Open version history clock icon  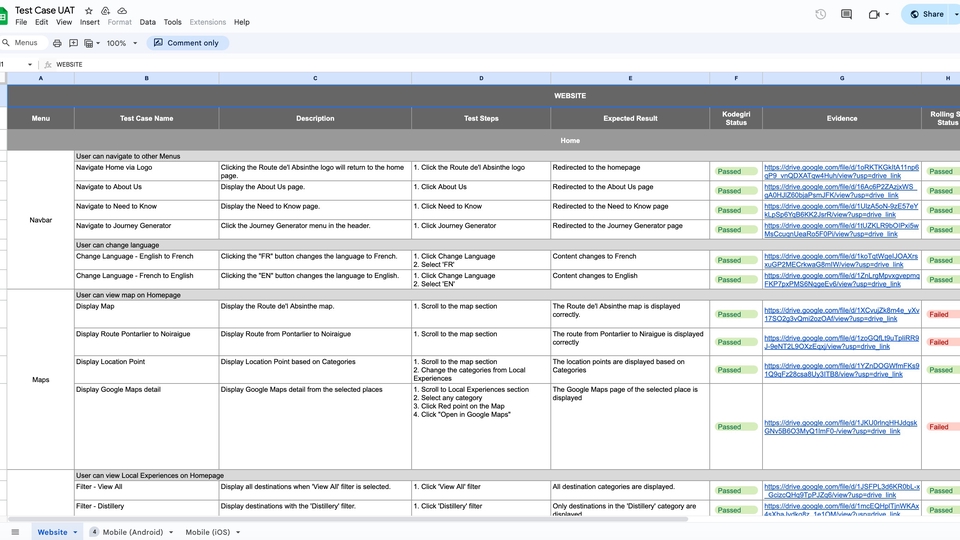(820, 14)
